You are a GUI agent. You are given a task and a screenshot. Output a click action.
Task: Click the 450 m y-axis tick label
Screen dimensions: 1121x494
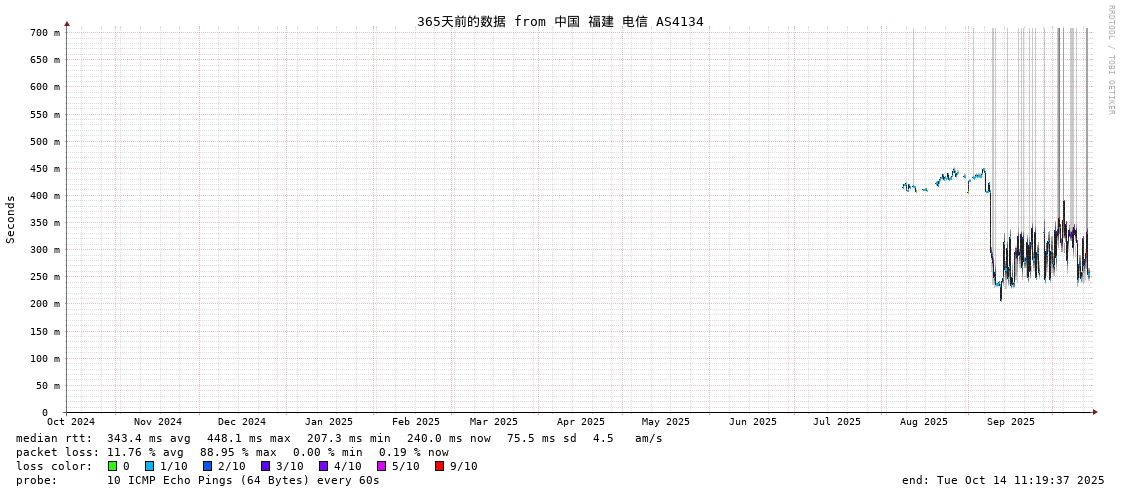point(44,169)
